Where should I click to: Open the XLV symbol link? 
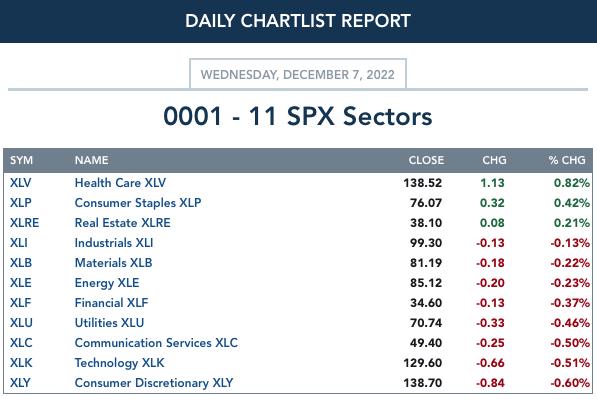(x=21, y=183)
